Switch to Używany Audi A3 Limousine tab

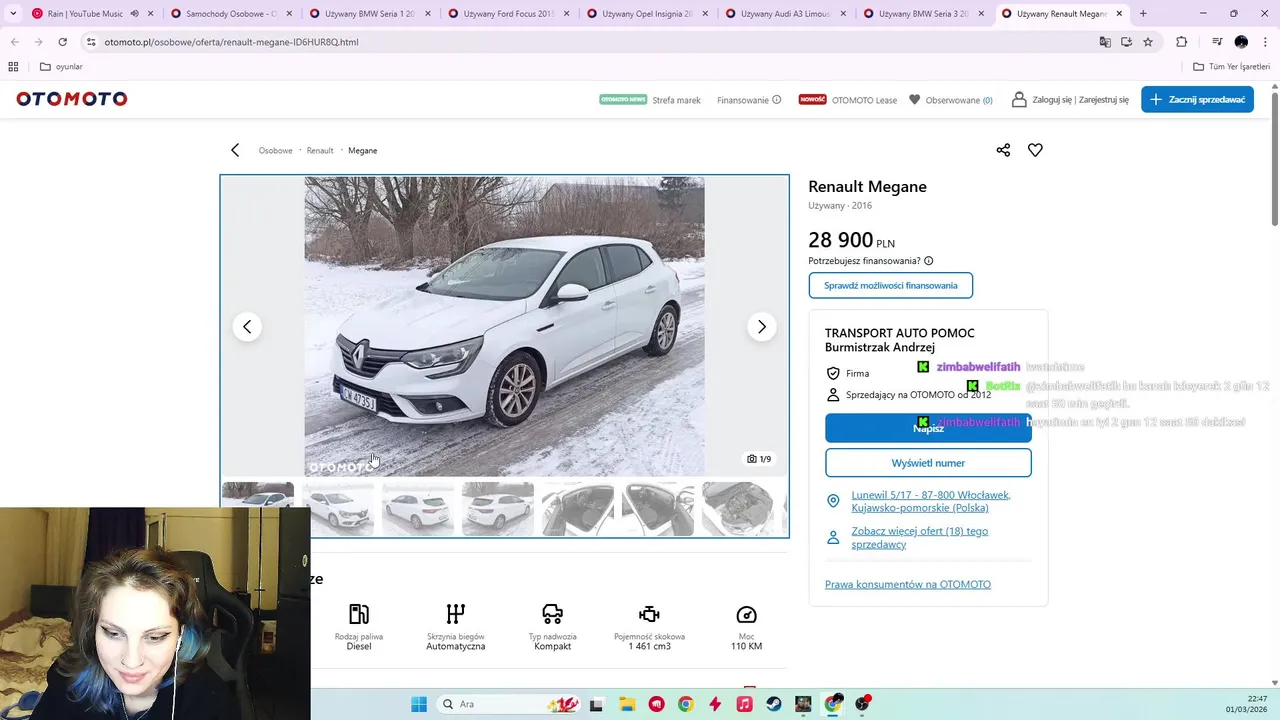[779, 14]
